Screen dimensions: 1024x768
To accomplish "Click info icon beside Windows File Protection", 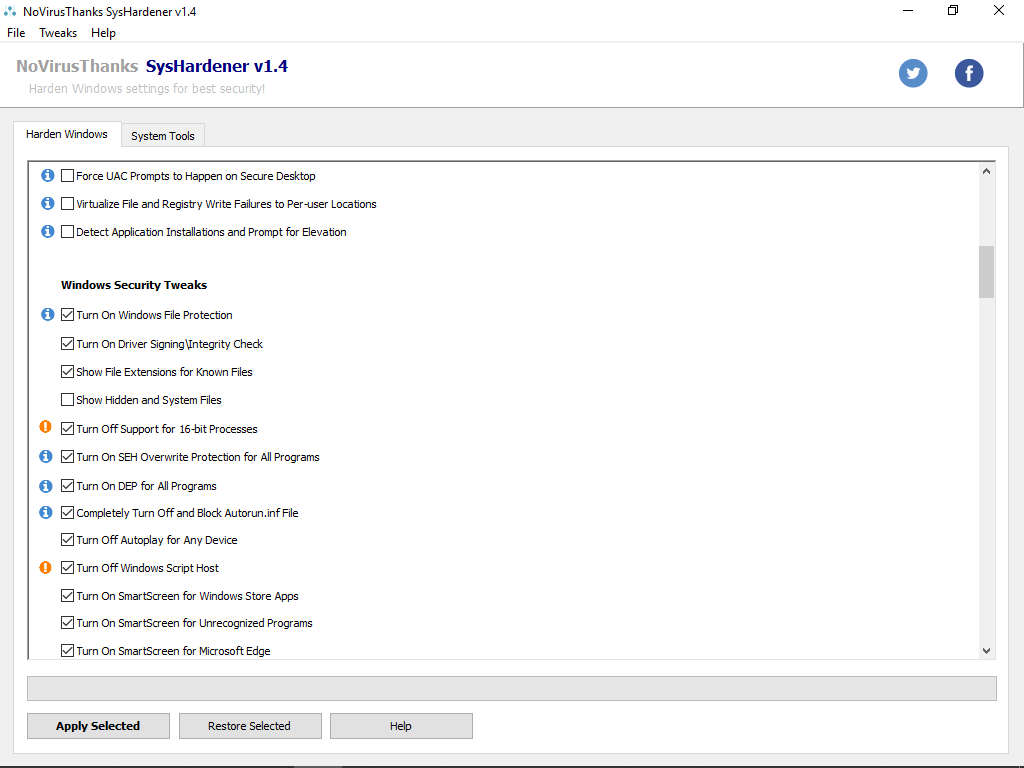I will pyautogui.click(x=48, y=314).
